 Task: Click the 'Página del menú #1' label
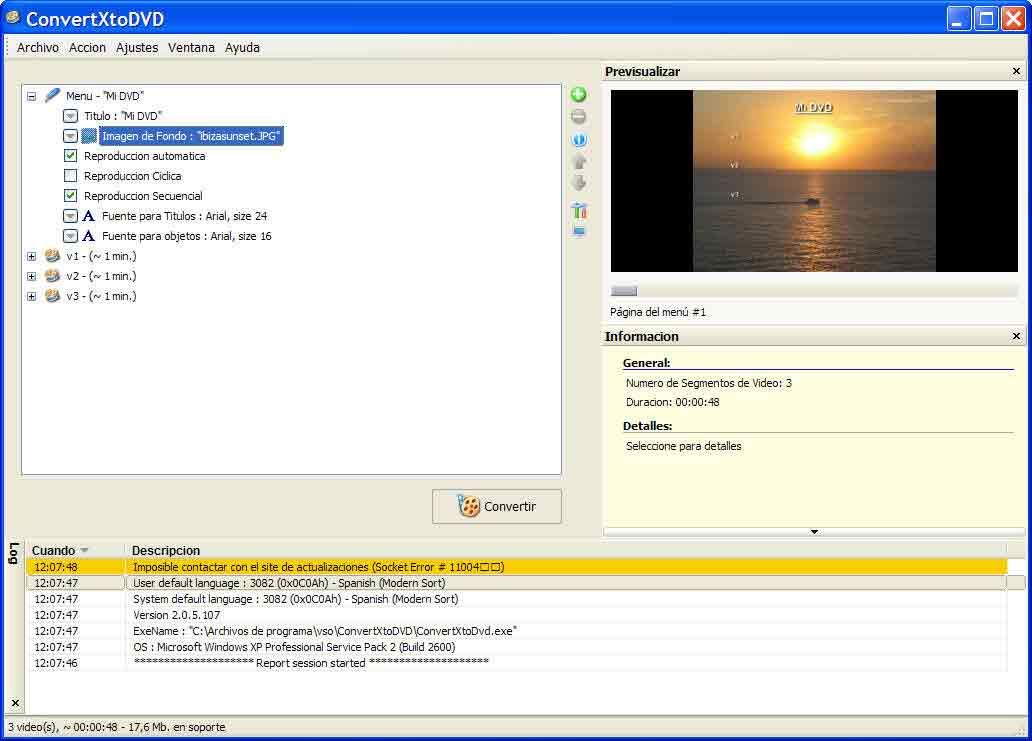[658, 312]
